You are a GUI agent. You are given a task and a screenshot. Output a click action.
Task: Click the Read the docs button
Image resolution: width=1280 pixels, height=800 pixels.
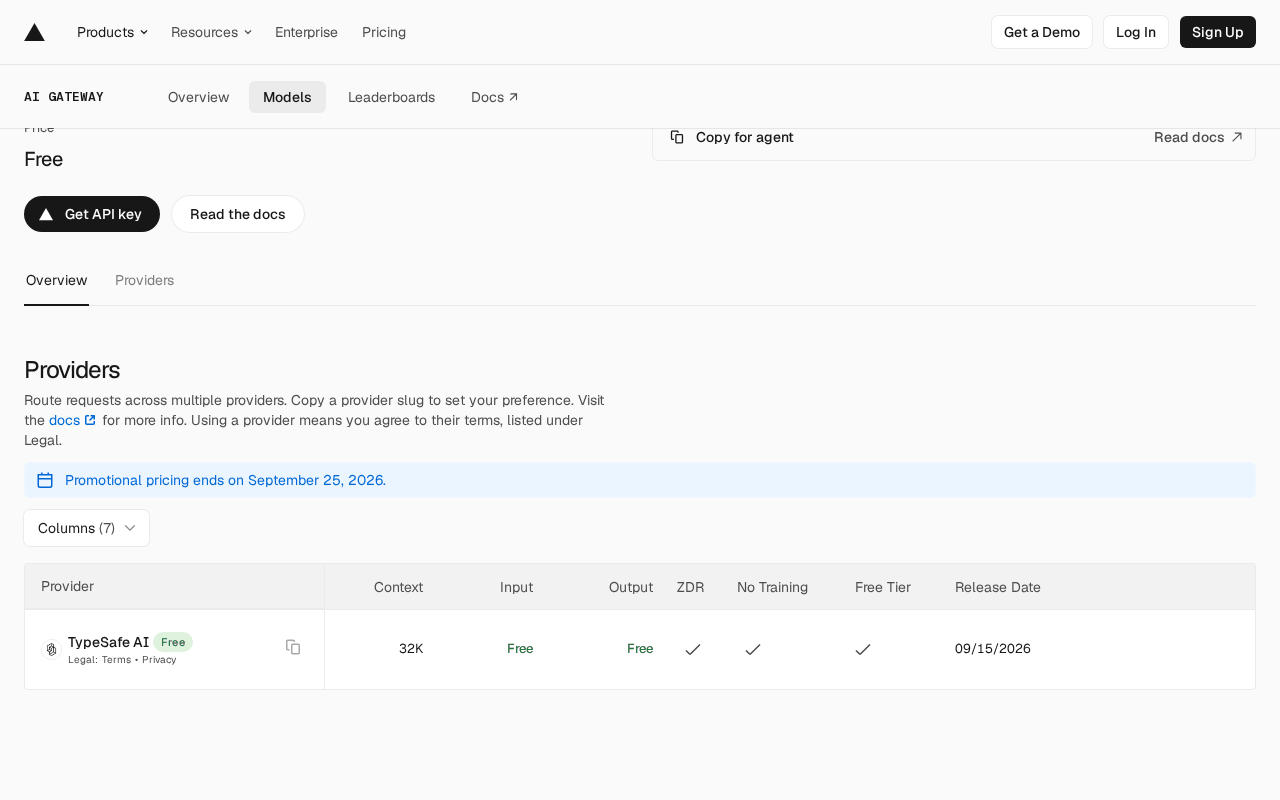click(238, 214)
